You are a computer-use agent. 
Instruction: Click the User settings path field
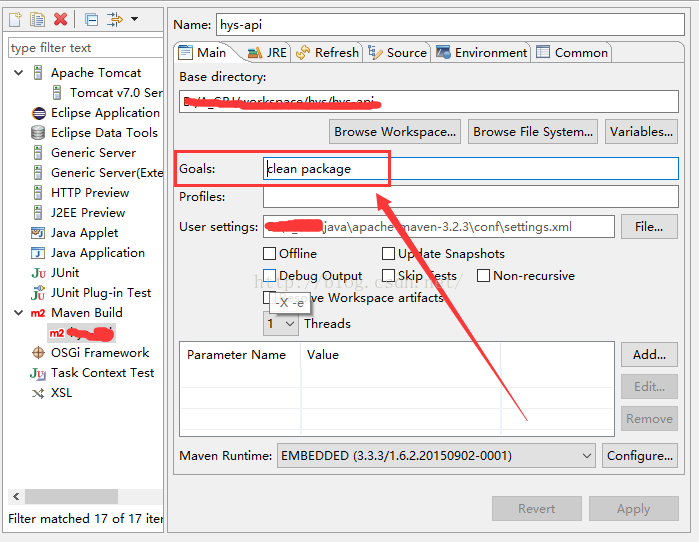[439, 227]
